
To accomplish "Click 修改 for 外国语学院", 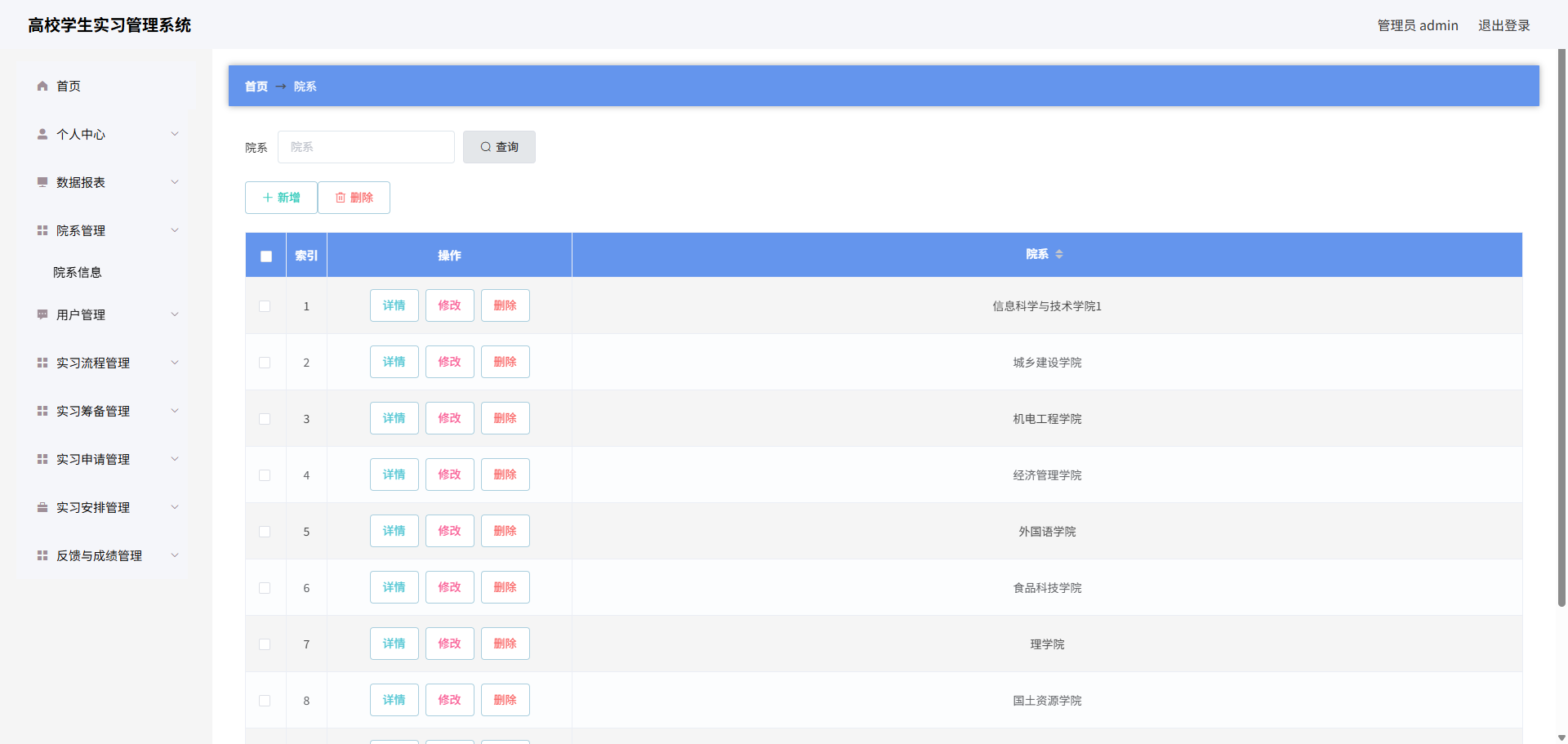I will tap(450, 531).
